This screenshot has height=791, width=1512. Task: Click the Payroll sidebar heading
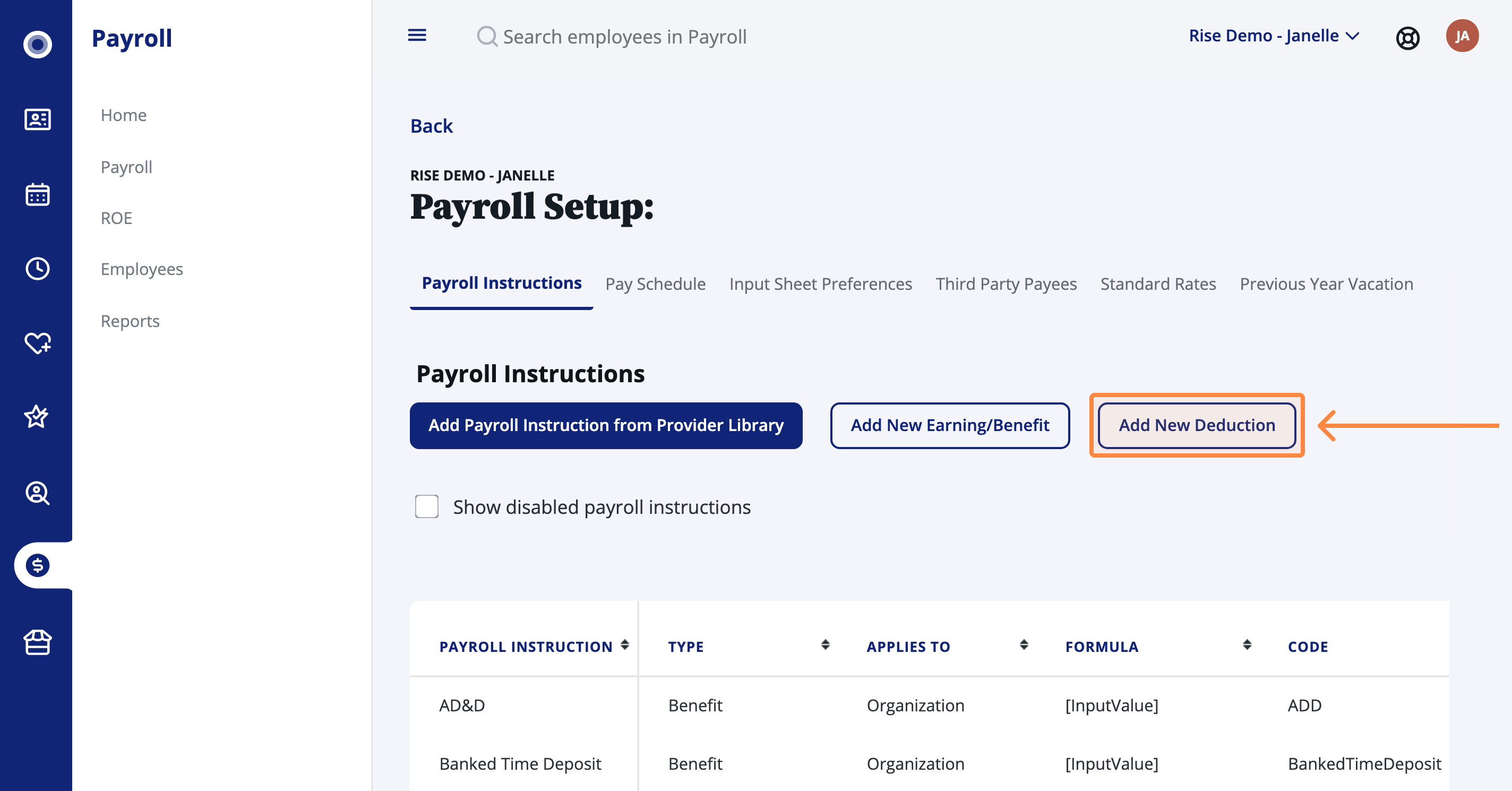point(132,39)
